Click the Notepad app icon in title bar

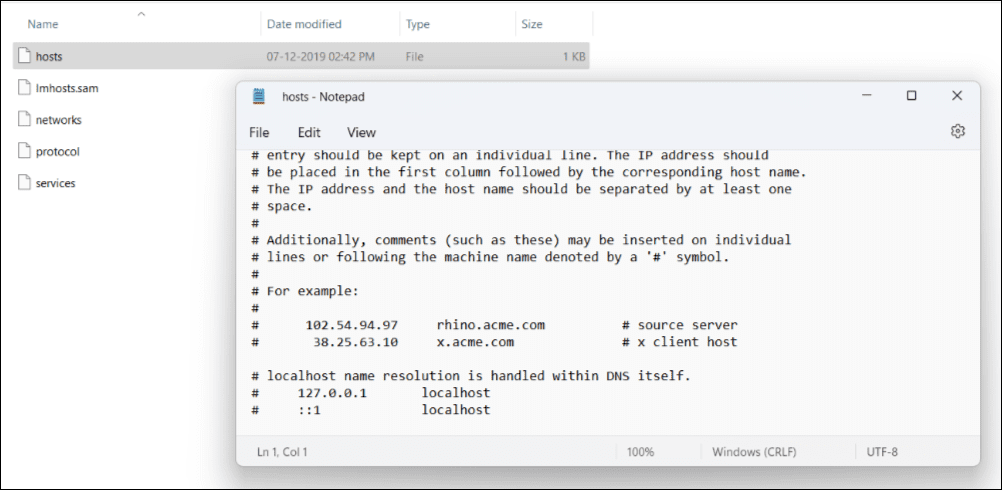[258, 96]
